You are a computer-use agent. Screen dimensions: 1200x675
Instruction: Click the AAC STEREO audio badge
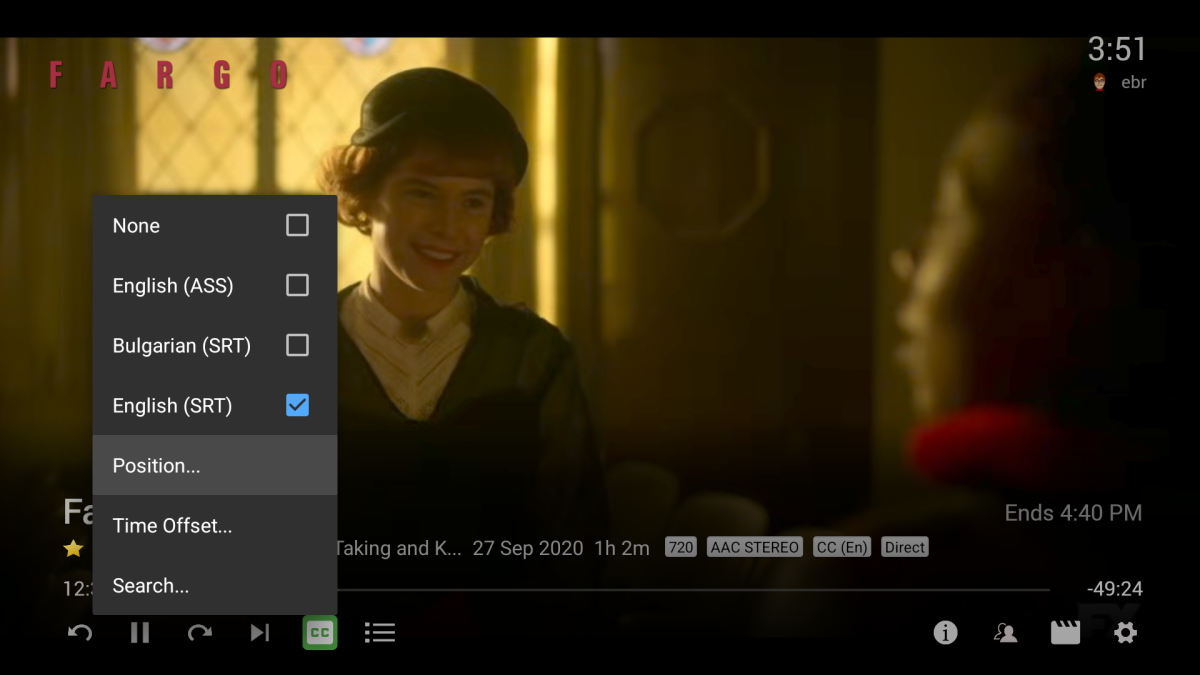pyautogui.click(x=754, y=547)
